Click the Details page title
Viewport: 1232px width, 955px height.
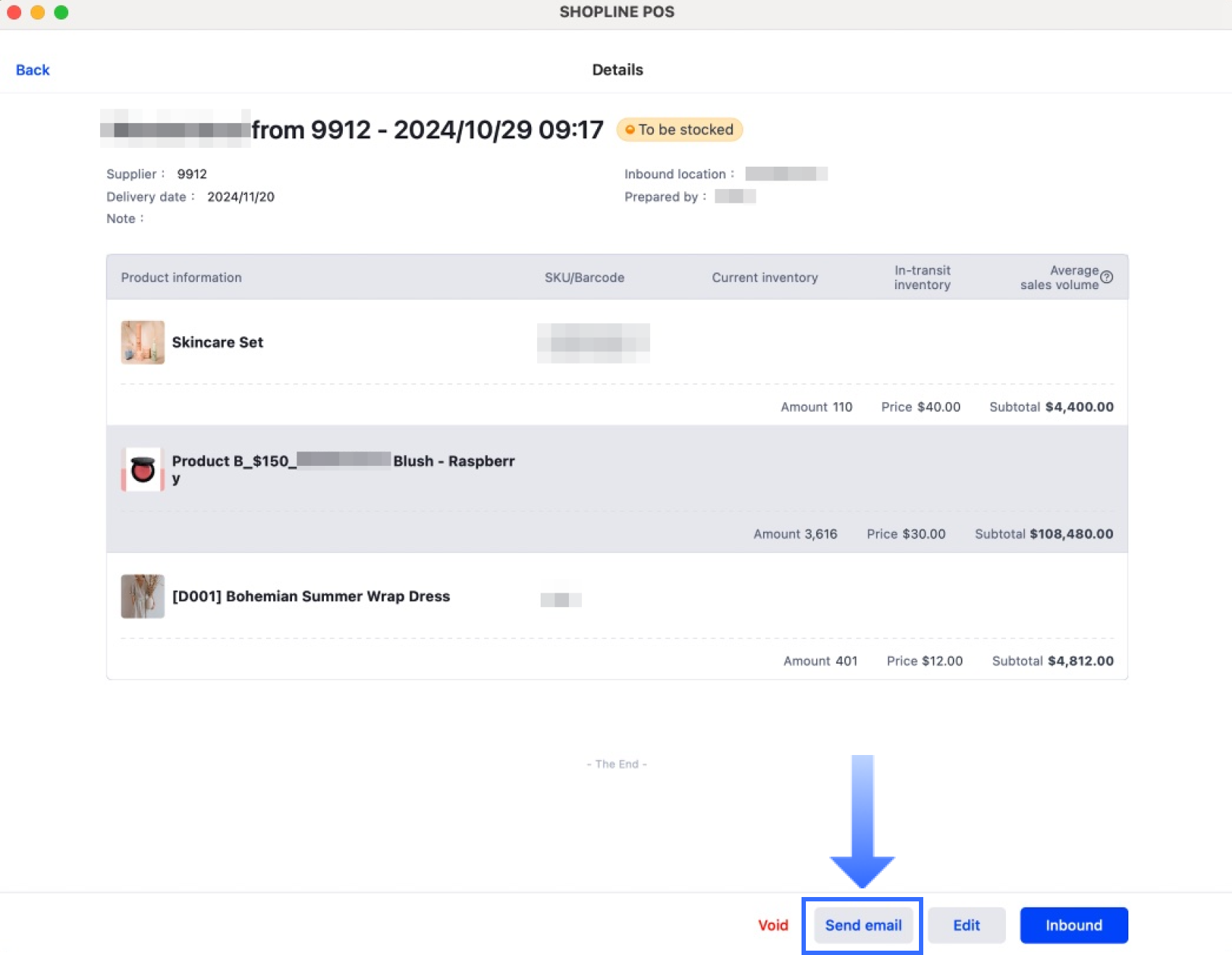pyautogui.click(x=617, y=70)
